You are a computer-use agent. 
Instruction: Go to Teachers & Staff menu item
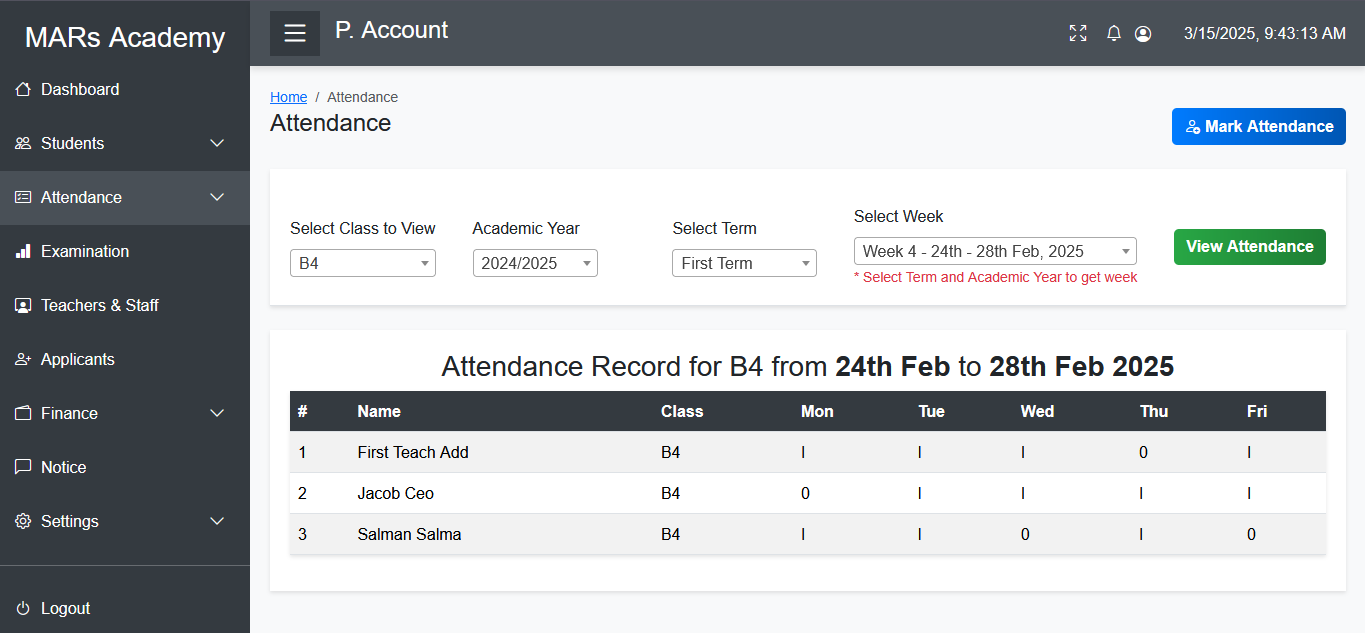tap(125, 305)
